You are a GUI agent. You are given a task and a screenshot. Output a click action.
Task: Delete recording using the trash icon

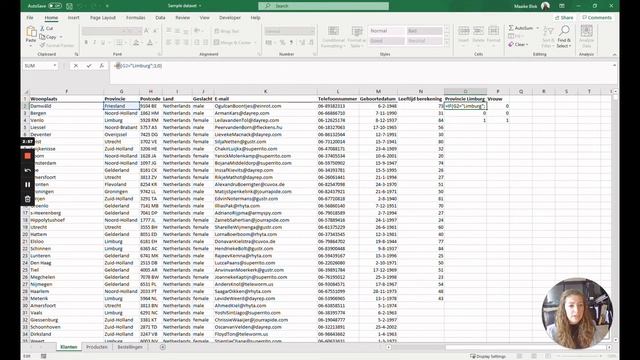point(27,199)
